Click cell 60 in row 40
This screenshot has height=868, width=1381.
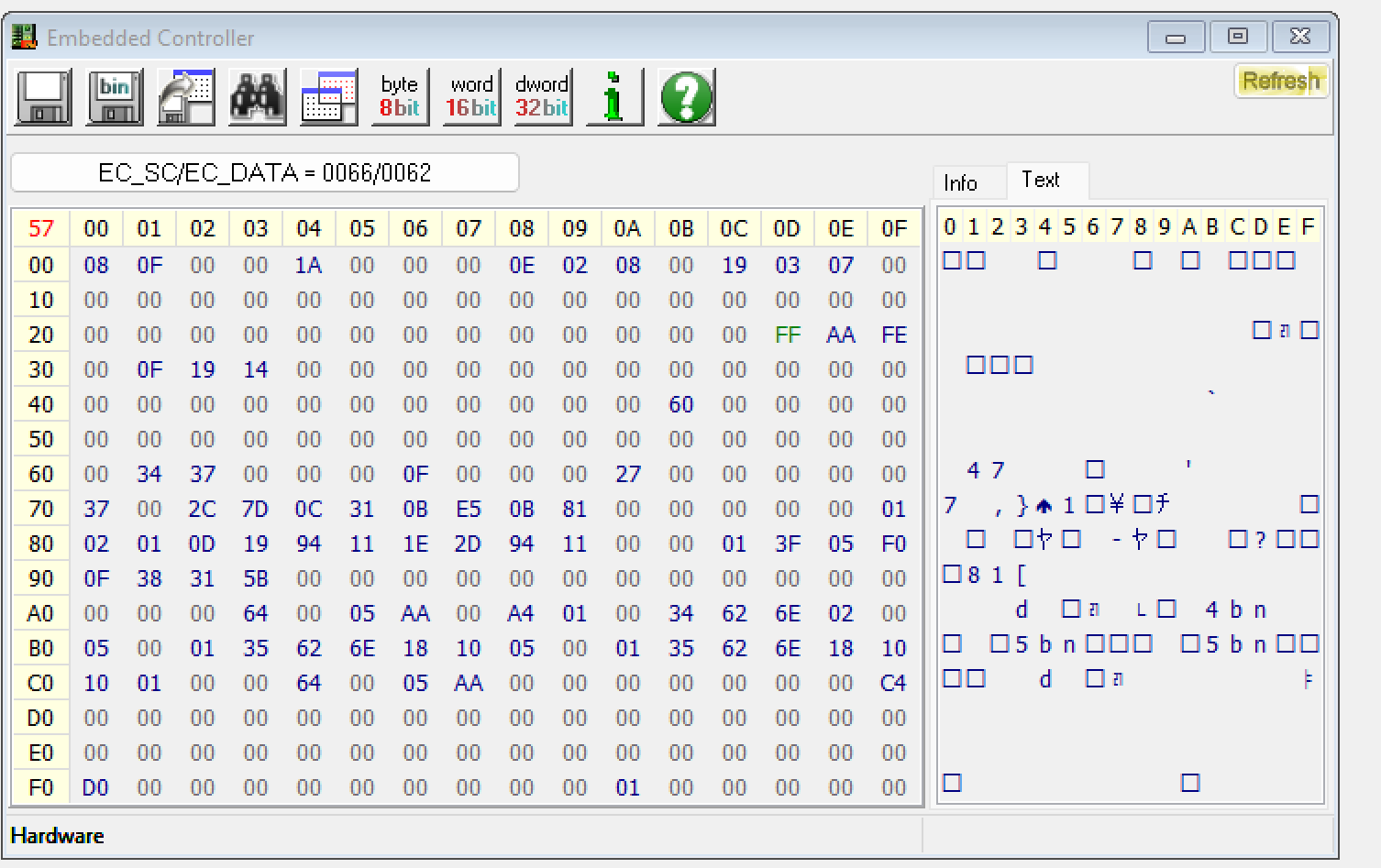(x=681, y=404)
